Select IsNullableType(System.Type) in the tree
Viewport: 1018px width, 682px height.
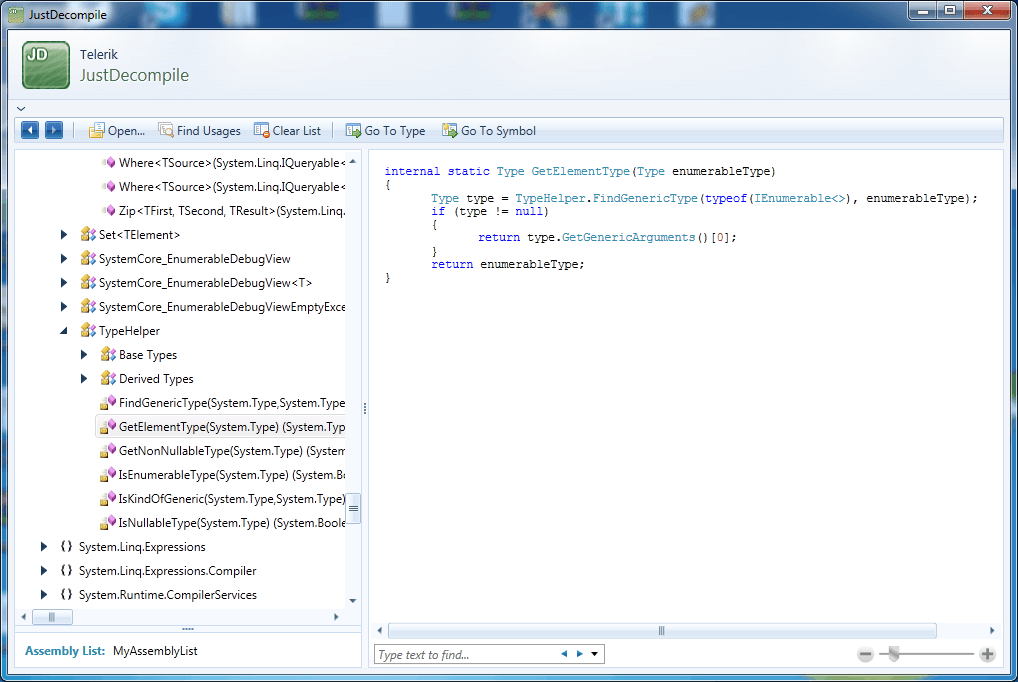point(221,523)
